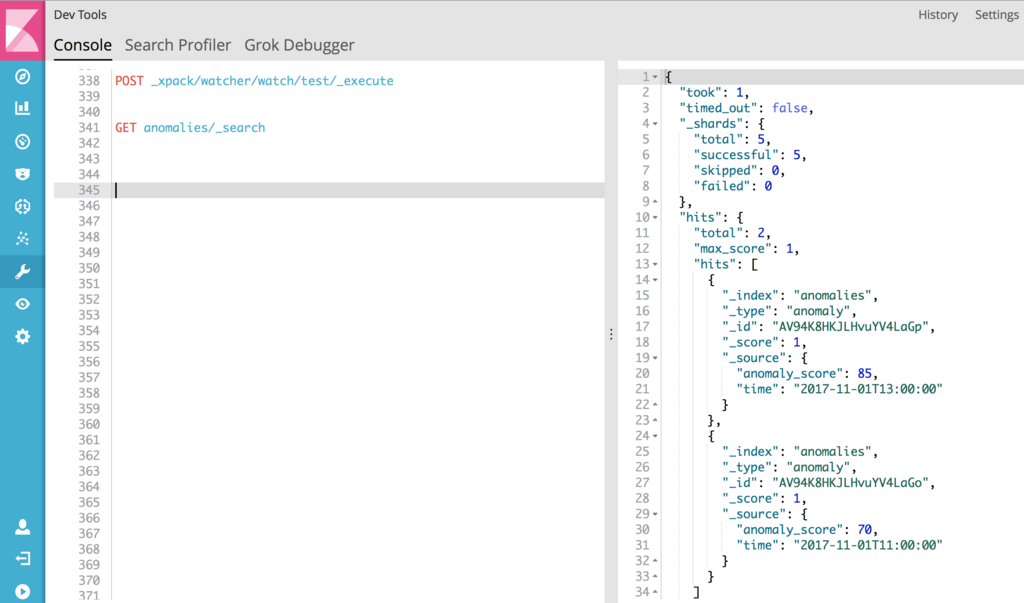Click the "anomaly_score": 70 line
Screen dimensions: 1024x603
tap(807, 530)
